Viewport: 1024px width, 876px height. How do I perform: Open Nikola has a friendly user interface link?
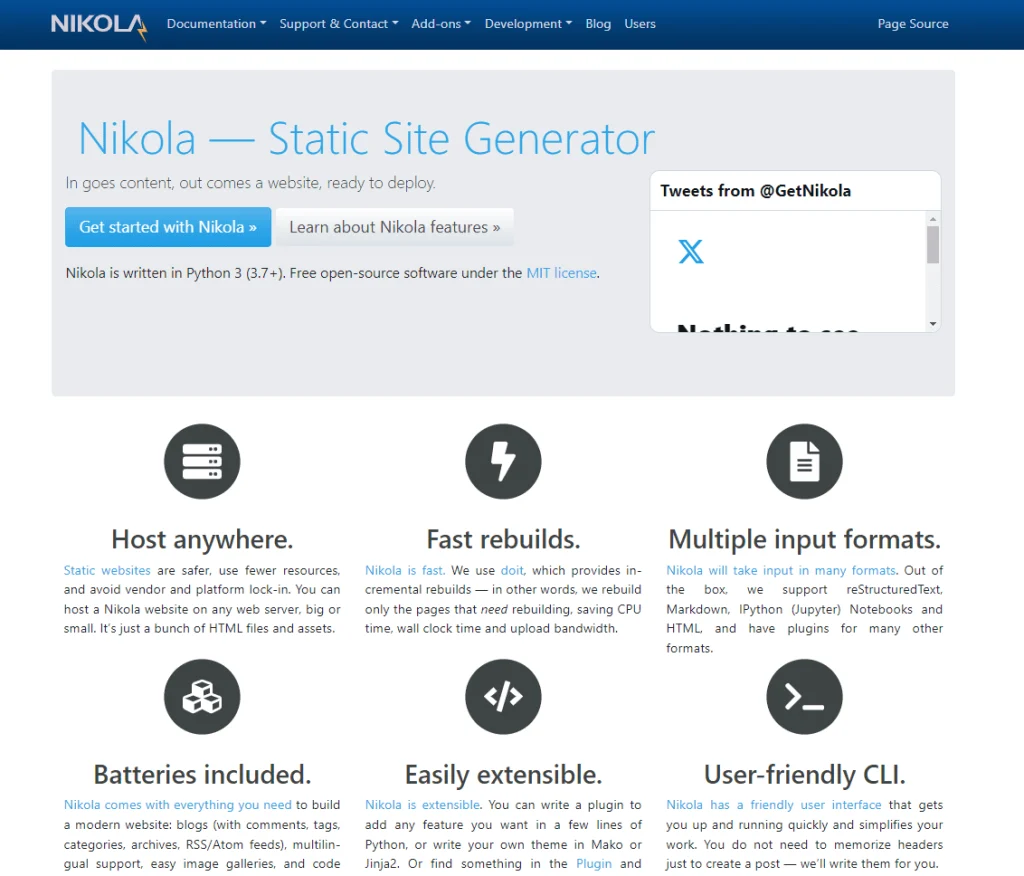pyautogui.click(x=774, y=805)
